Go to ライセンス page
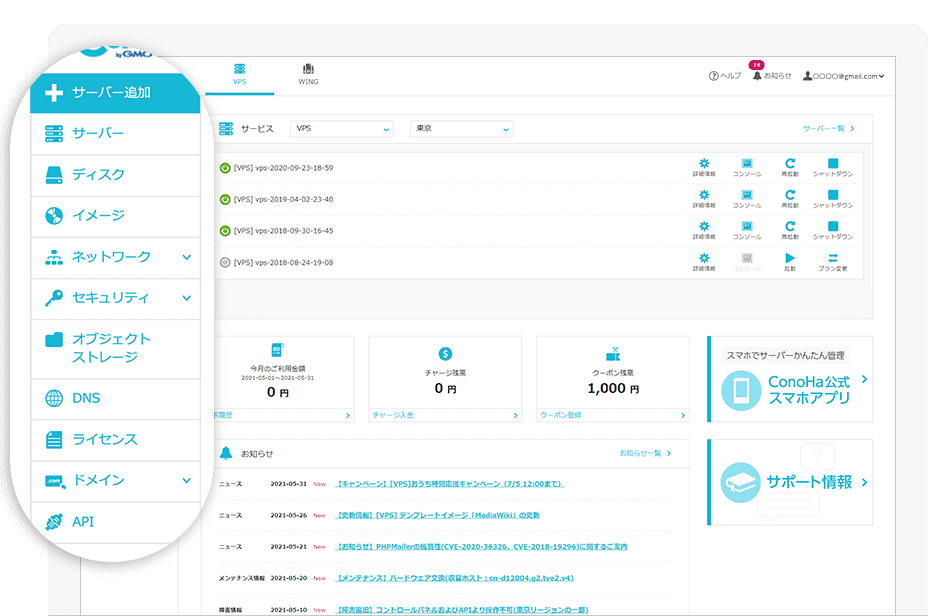The image size is (952, 616). [x=104, y=440]
